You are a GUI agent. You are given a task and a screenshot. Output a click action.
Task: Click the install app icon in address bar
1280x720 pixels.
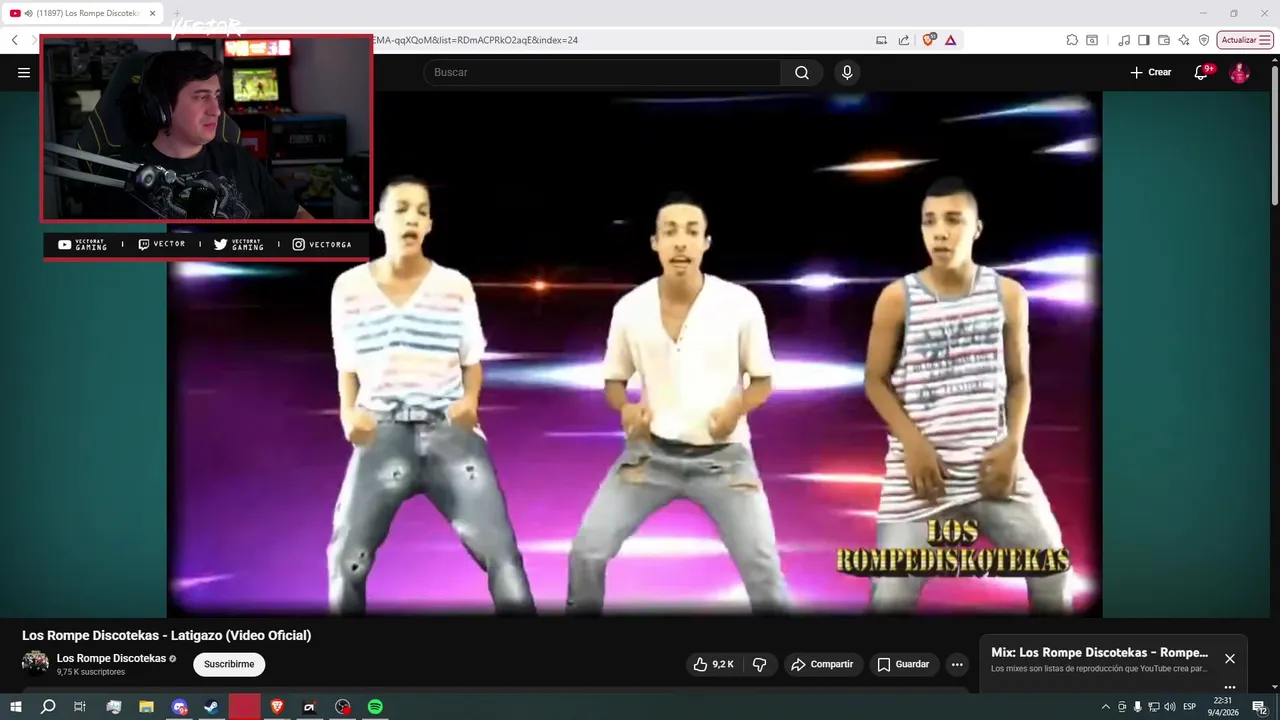[x=881, y=40]
